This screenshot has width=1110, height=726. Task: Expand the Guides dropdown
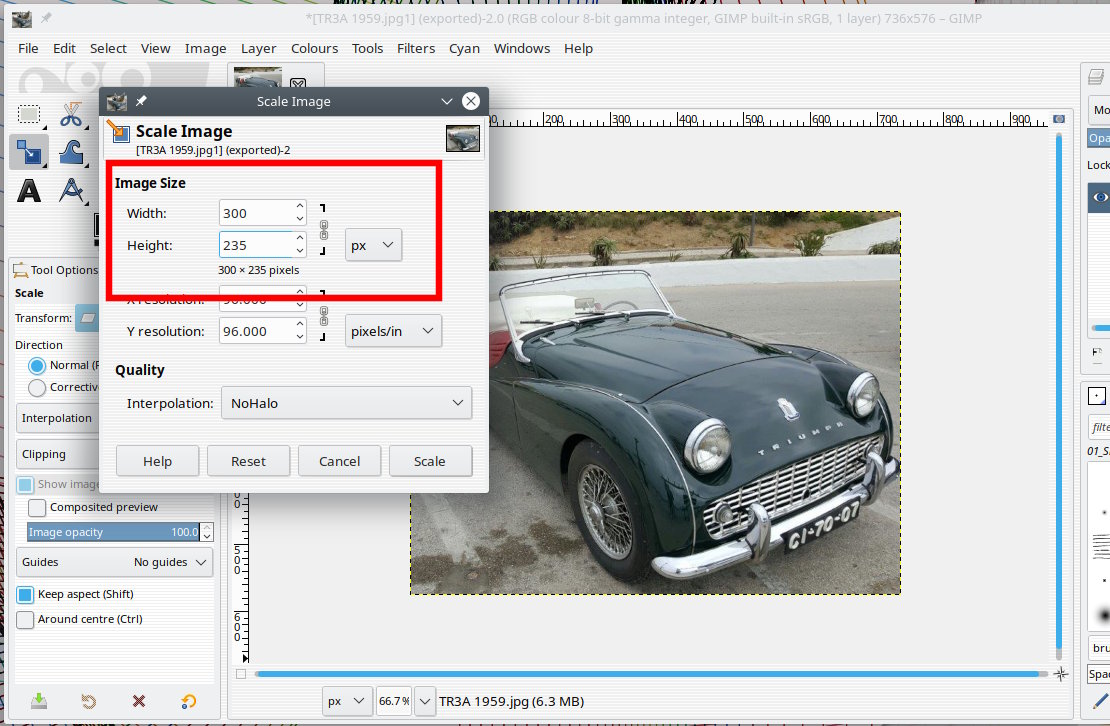[115, 562]
